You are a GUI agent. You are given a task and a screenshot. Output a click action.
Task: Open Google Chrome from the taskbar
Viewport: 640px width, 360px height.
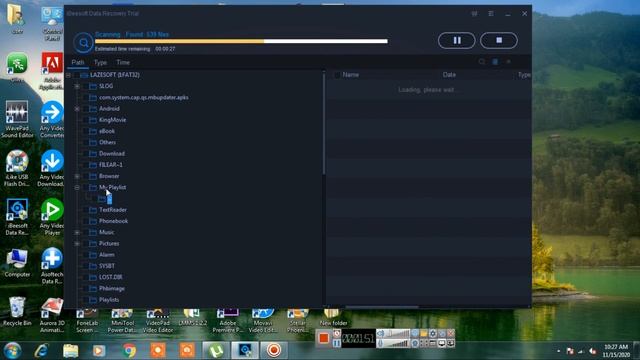[x=129, y=350]
